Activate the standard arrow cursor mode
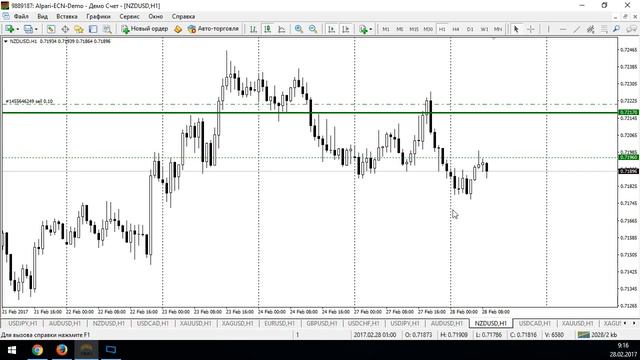 tap(516, 29)
